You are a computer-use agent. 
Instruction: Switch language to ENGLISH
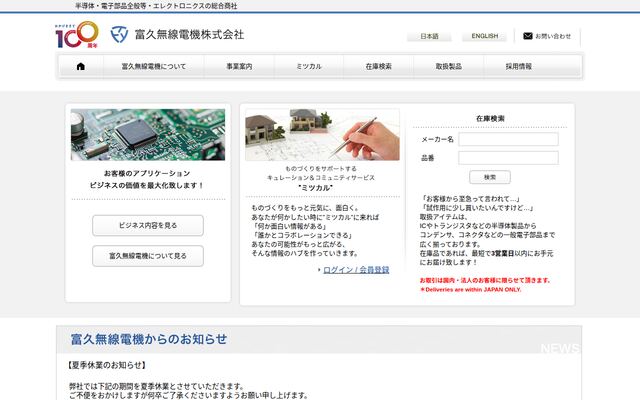[484, 36]
